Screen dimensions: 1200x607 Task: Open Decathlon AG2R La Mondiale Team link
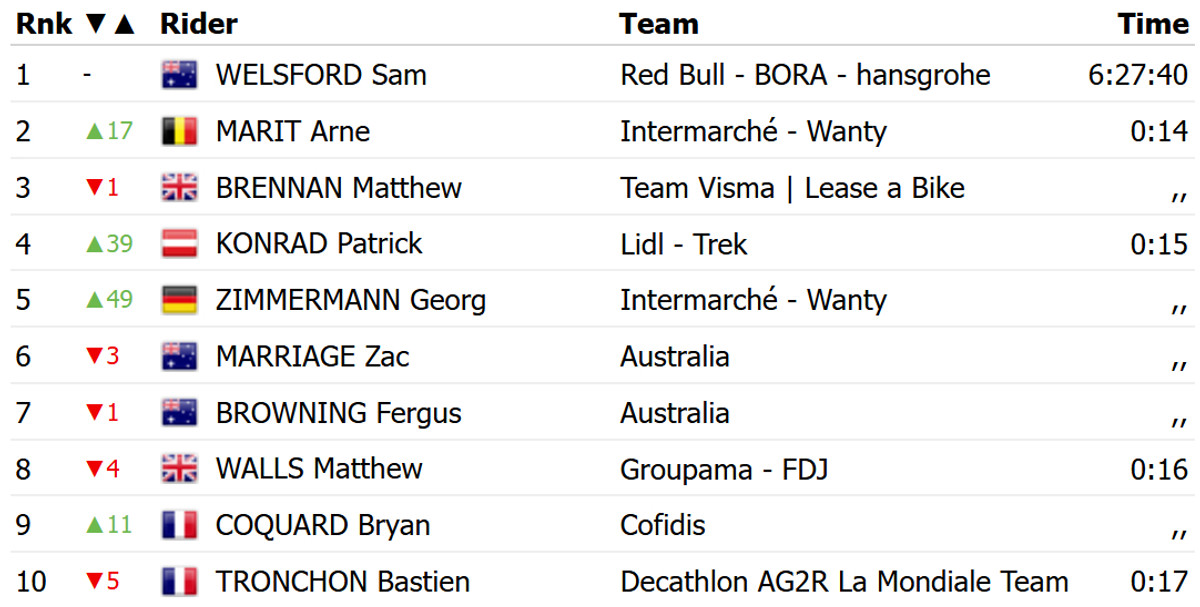click(x=843, y=581)
